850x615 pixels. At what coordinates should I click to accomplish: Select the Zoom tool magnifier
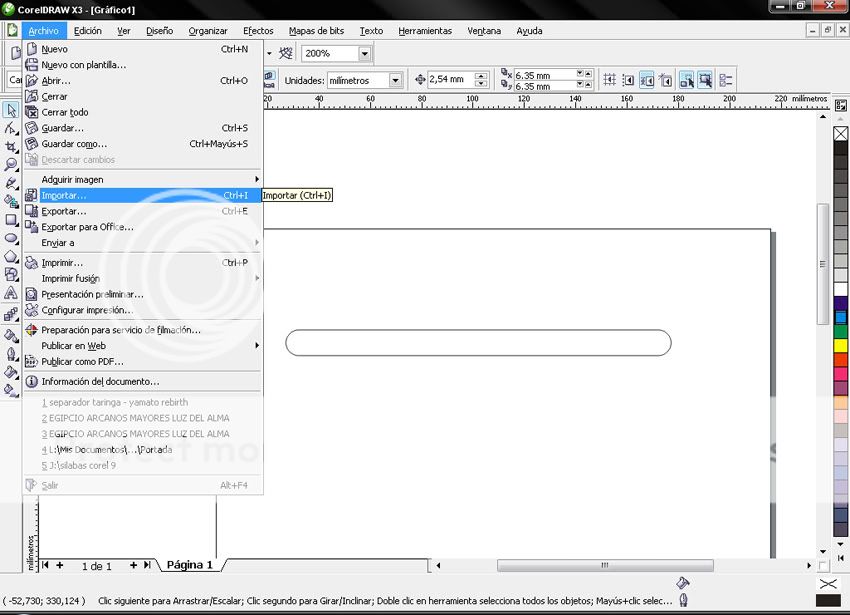pos(11,165)
